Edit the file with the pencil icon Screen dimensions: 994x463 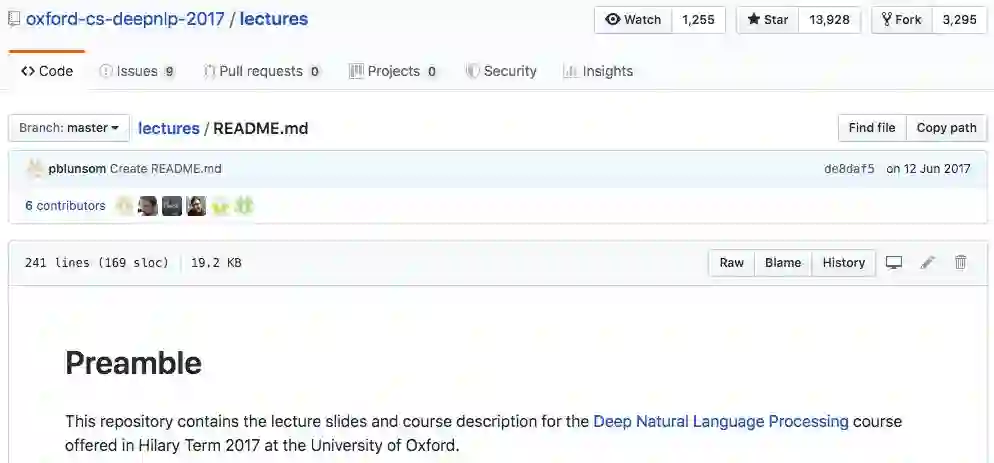(928, 263)
